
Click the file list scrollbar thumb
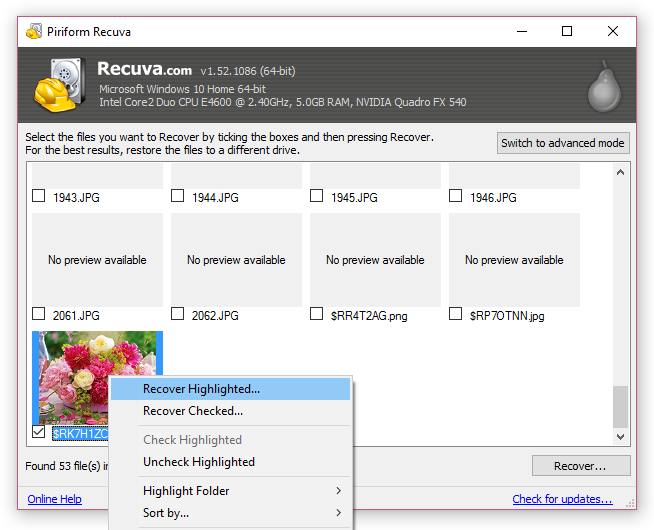pyautogui.click(x=620, y=407)
